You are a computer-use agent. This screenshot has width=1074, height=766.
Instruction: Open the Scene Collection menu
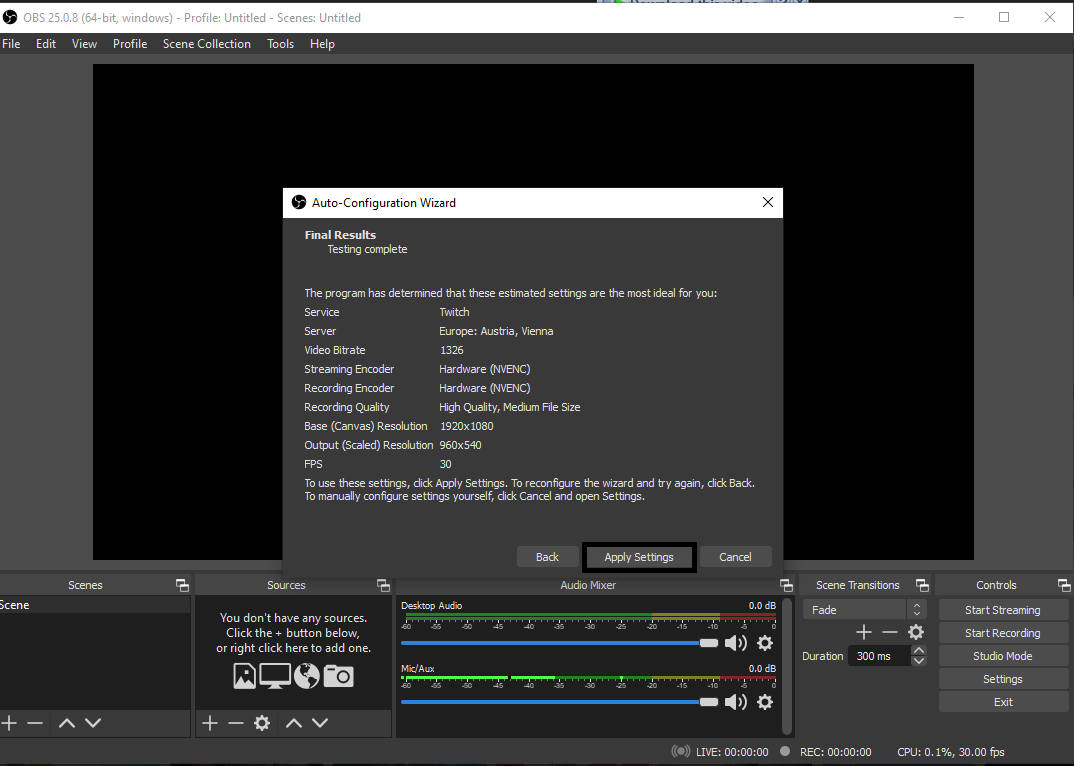(x=207, y=44)
